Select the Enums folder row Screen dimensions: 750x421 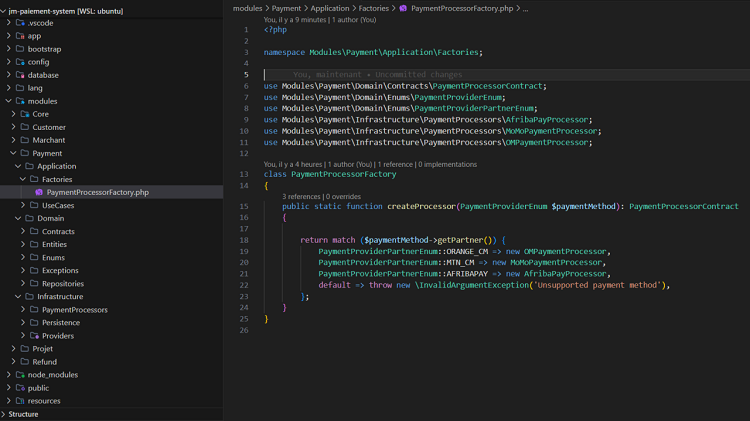[111, 257]
